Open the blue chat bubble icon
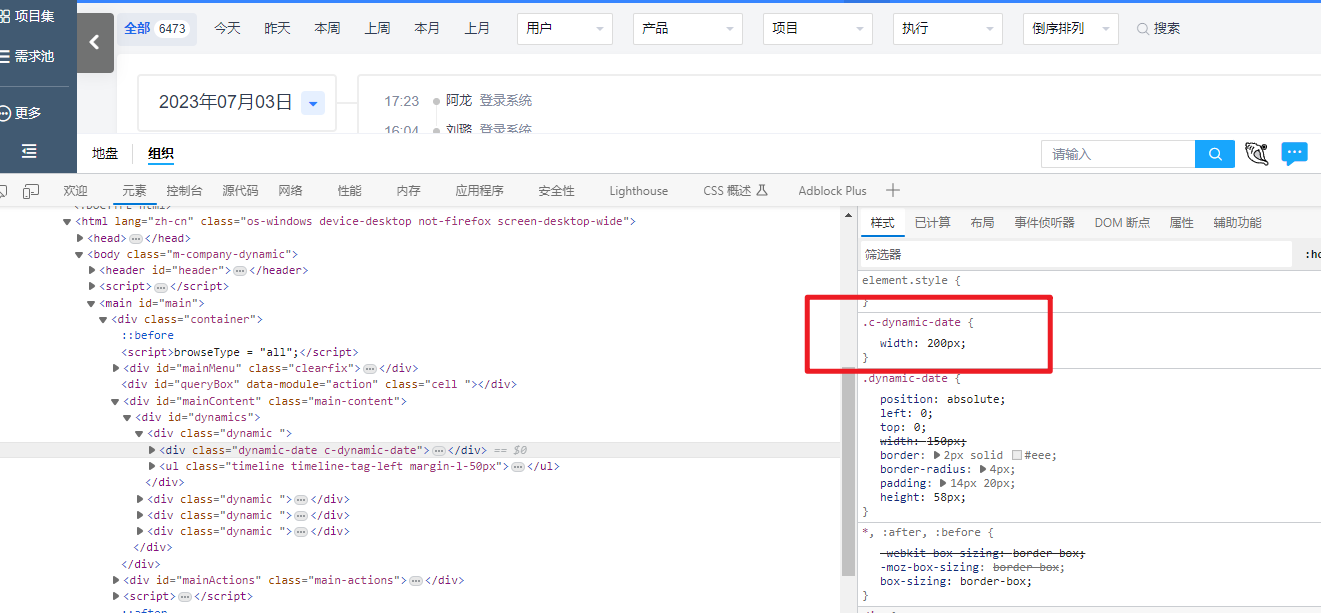 [x=1295, y=154]
